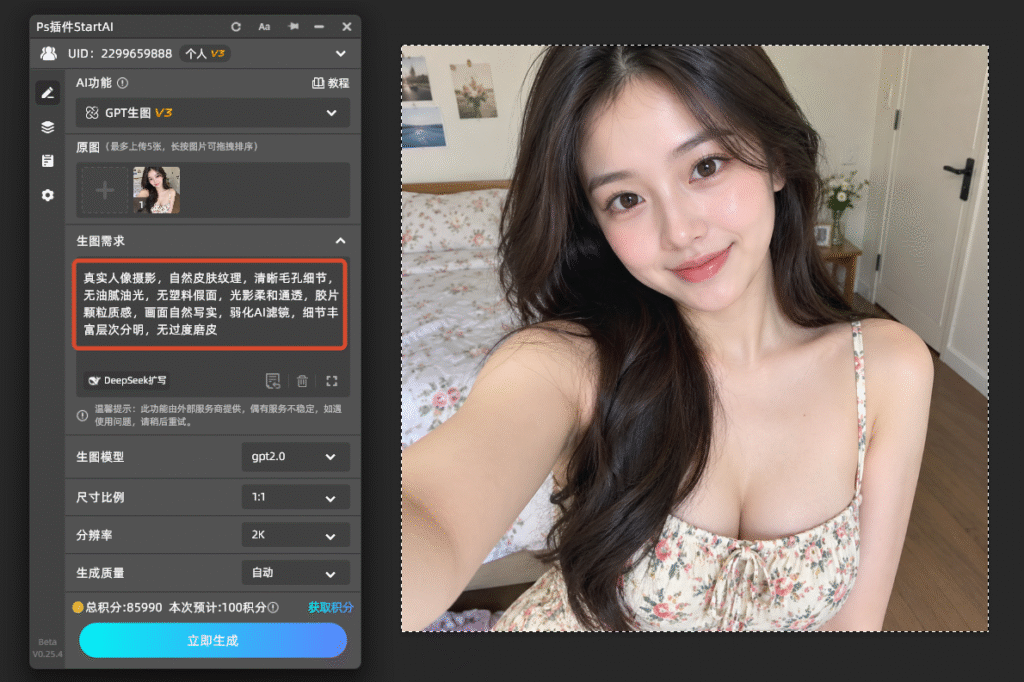
Task: Click the DeepSeek扩写 button
Action: (127, 380)
